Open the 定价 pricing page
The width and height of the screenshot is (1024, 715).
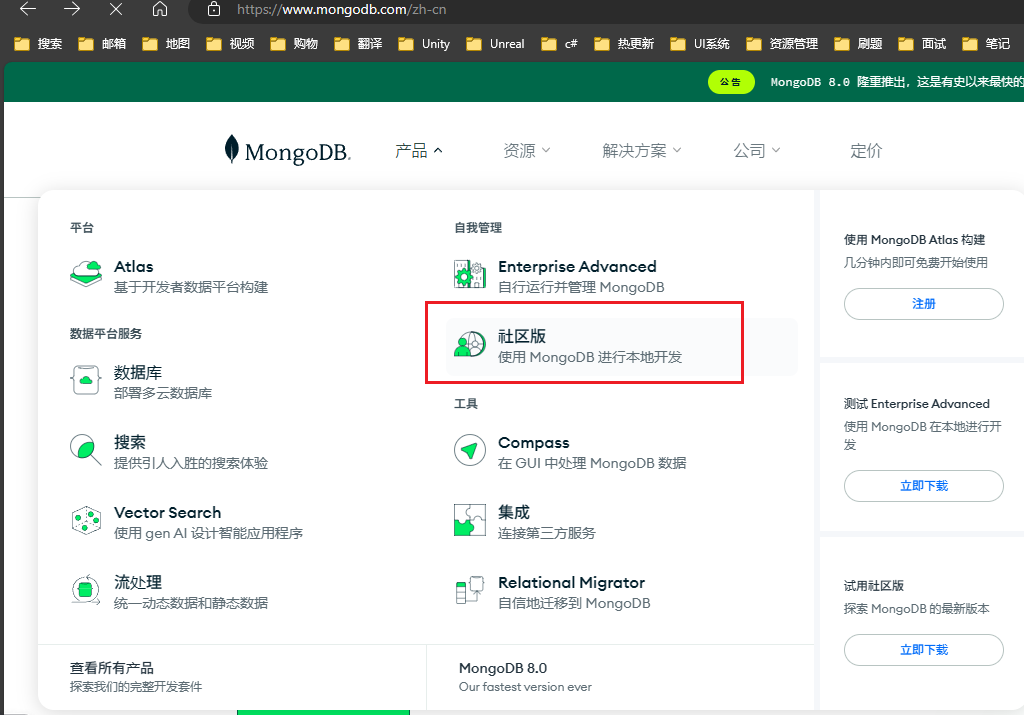click(x=866, y=151)
